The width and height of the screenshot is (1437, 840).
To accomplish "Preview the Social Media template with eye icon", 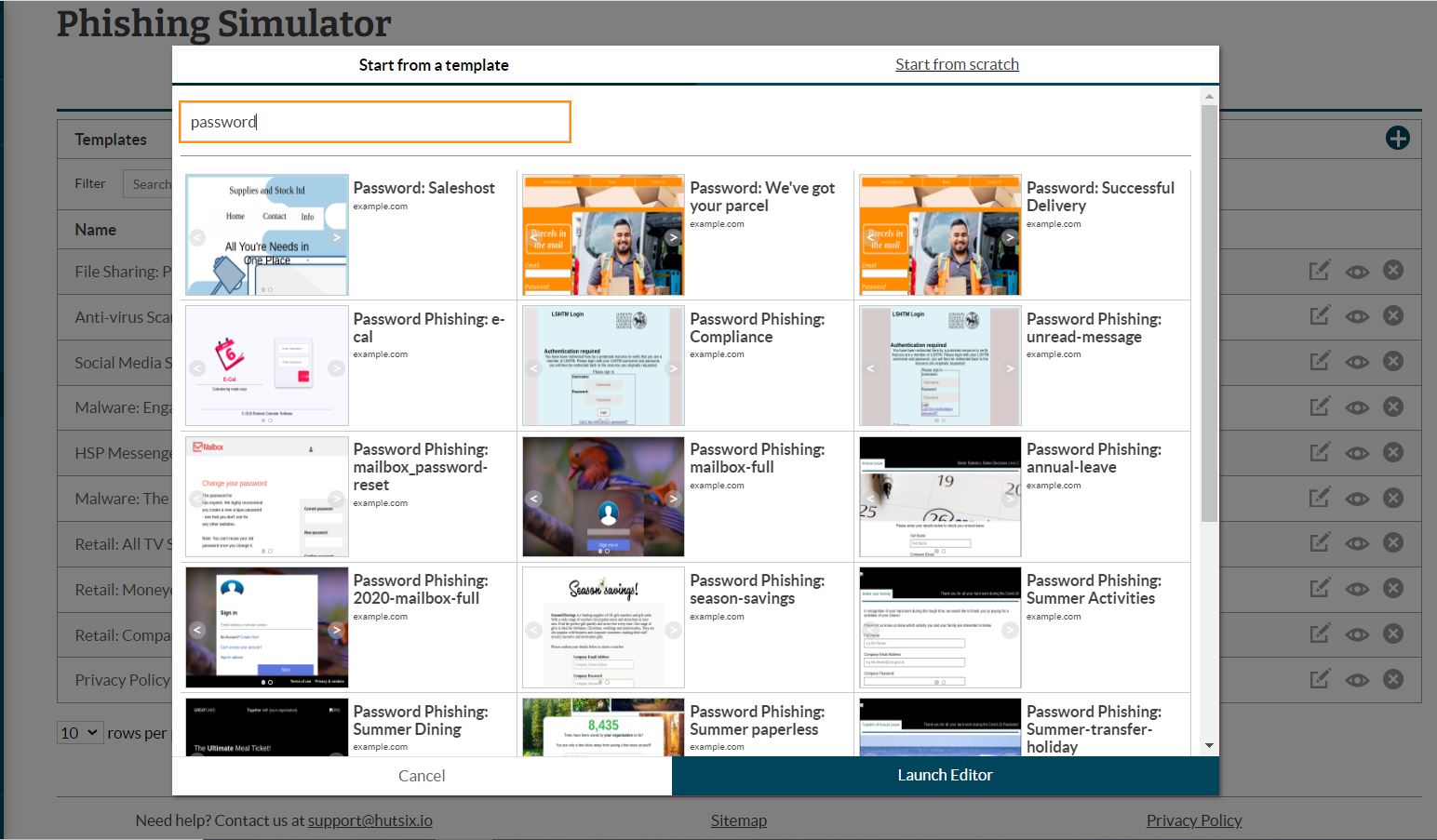I will coord(1357,363).
